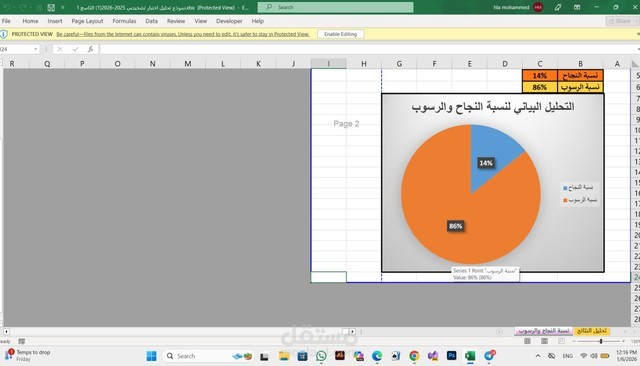
Task: Switch to sheet tab نسبة النجاح والرسوب
Action: click(x=544, y=331)
